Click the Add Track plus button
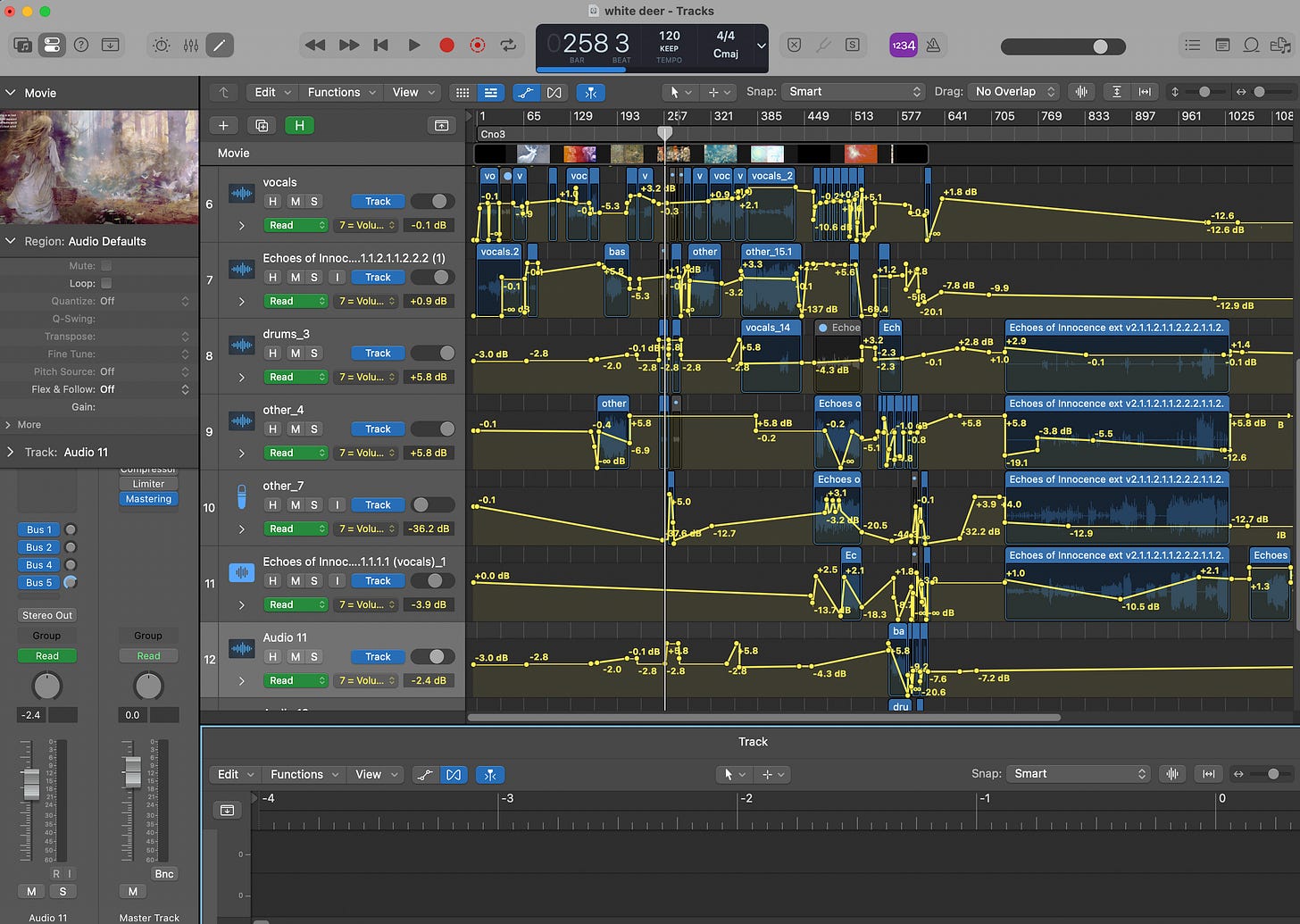This screenshot has width=1300, height=924. point(223,126)
